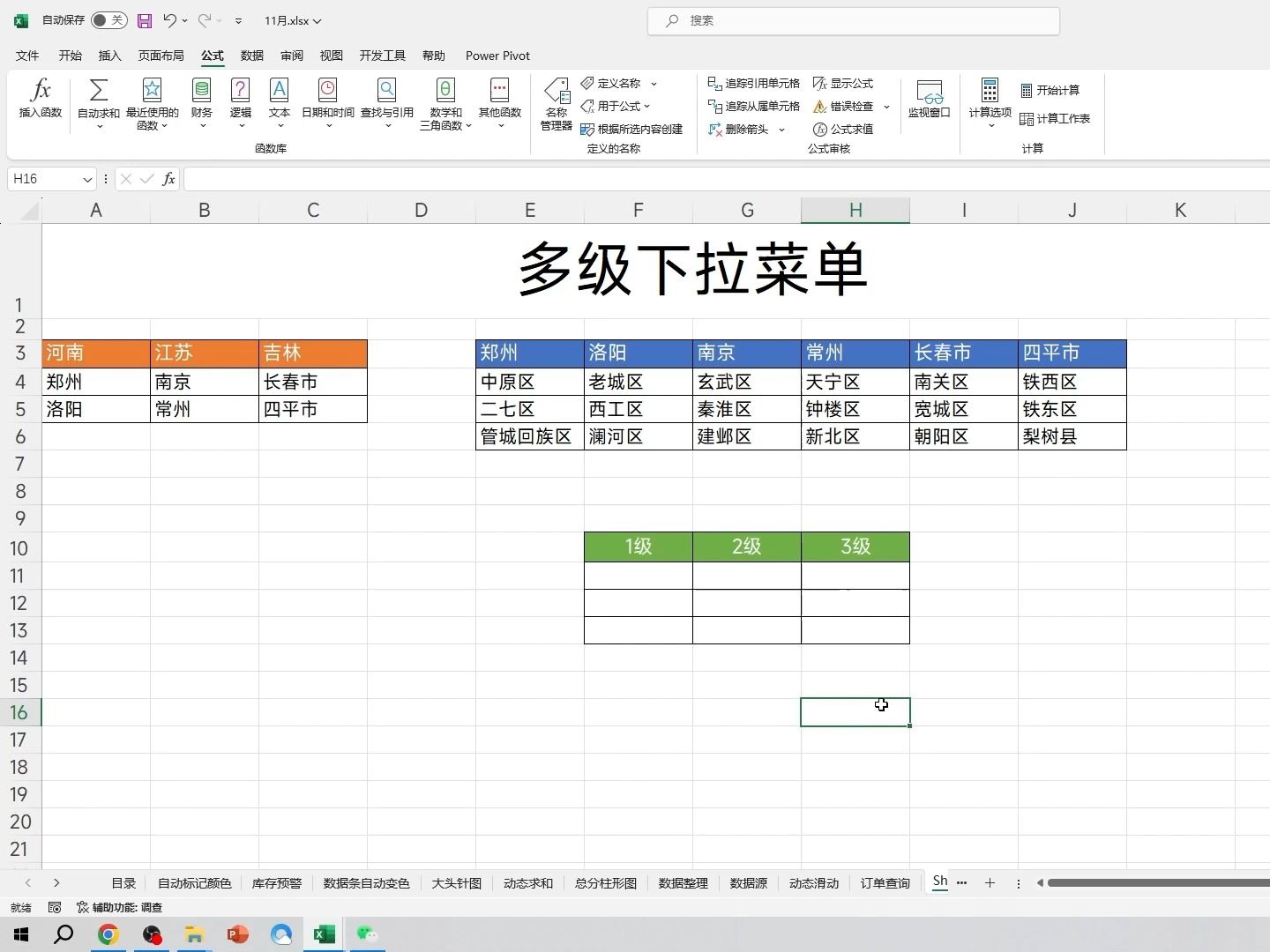Open Google Chrome from the taskbar
Screen dimensions: 1270x952
tap(108, 934)
